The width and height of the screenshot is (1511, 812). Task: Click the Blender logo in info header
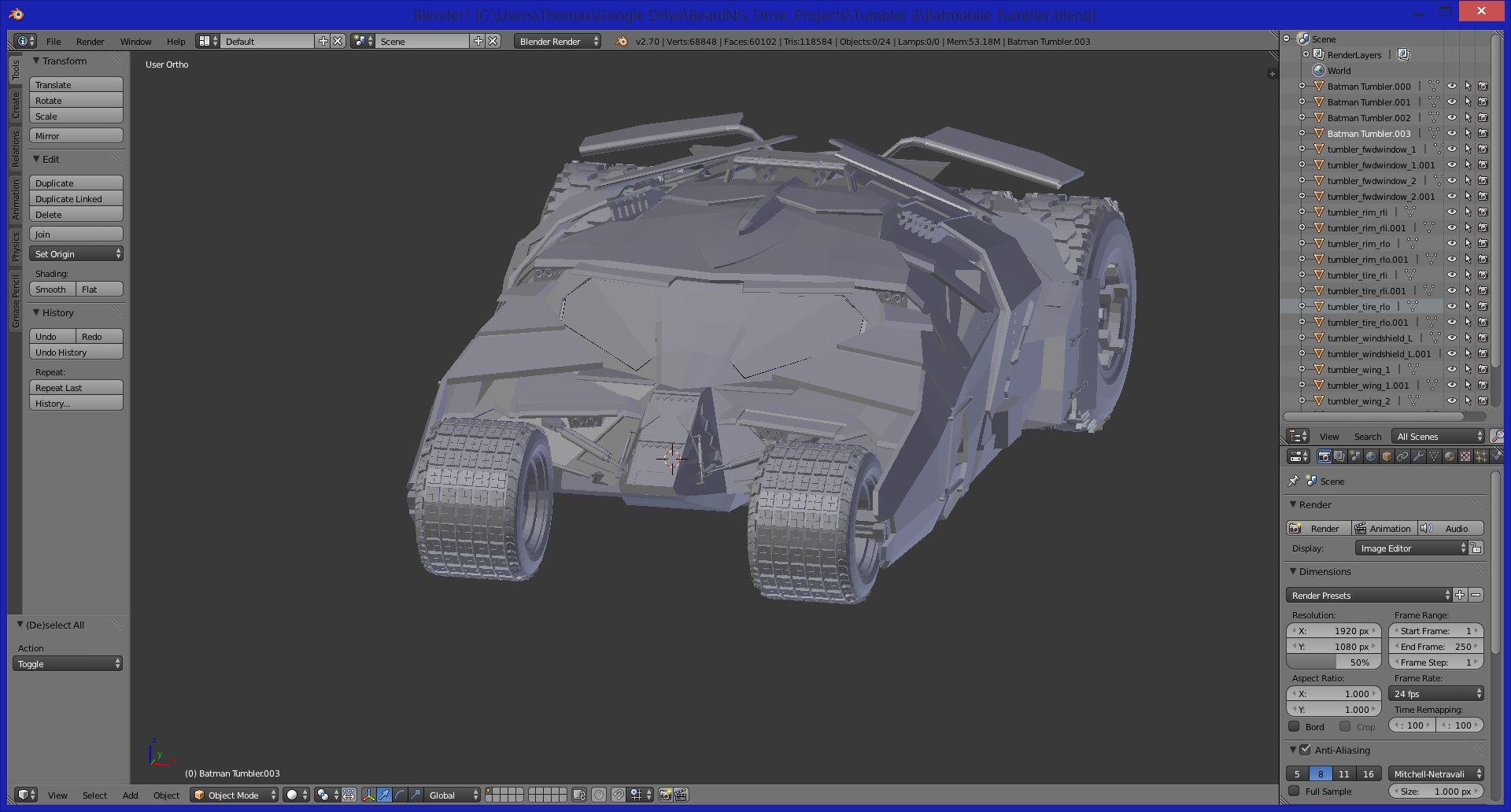tap(622, 41)
